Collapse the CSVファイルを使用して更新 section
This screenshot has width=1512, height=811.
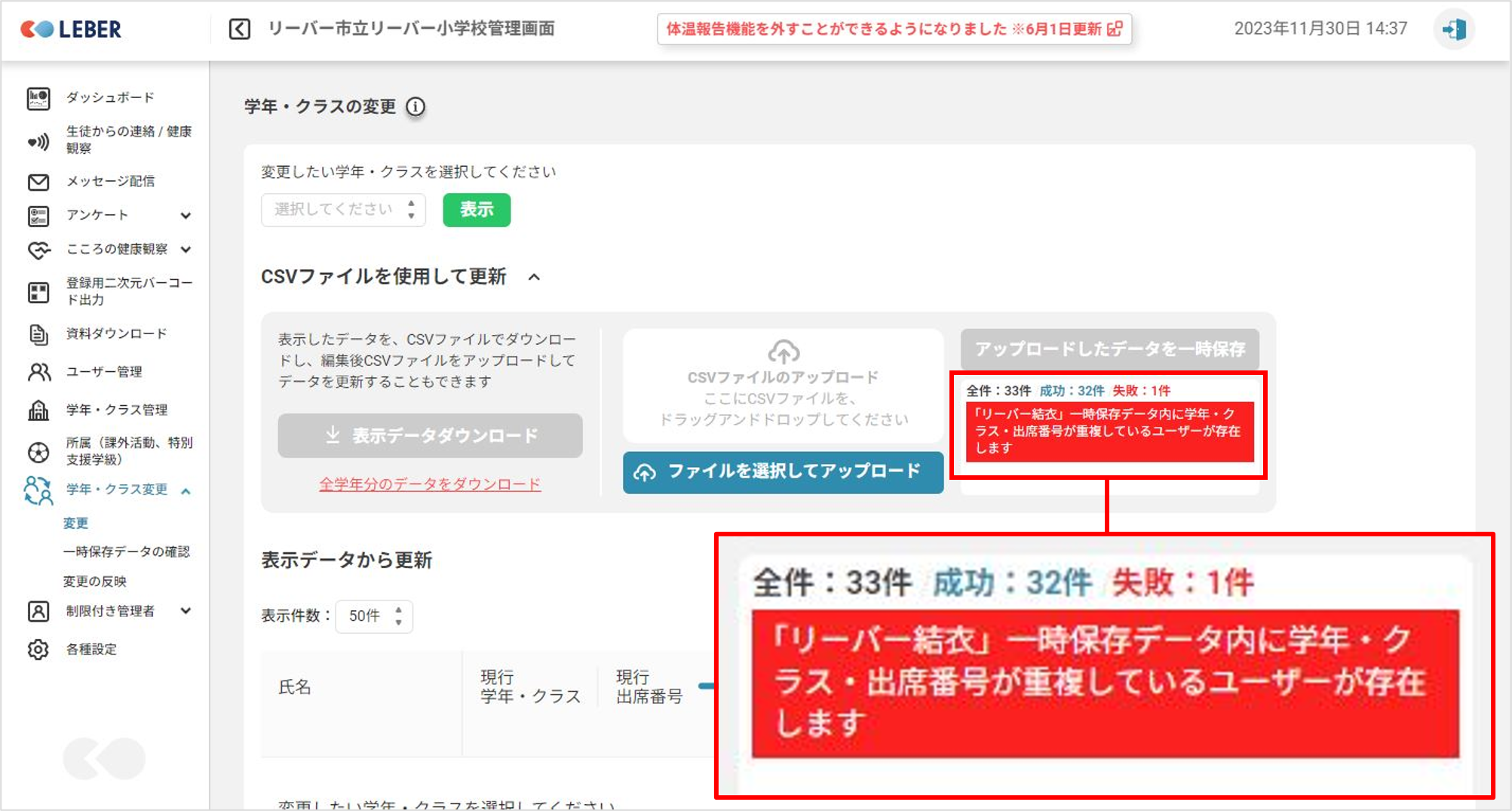tap(534, 278)
